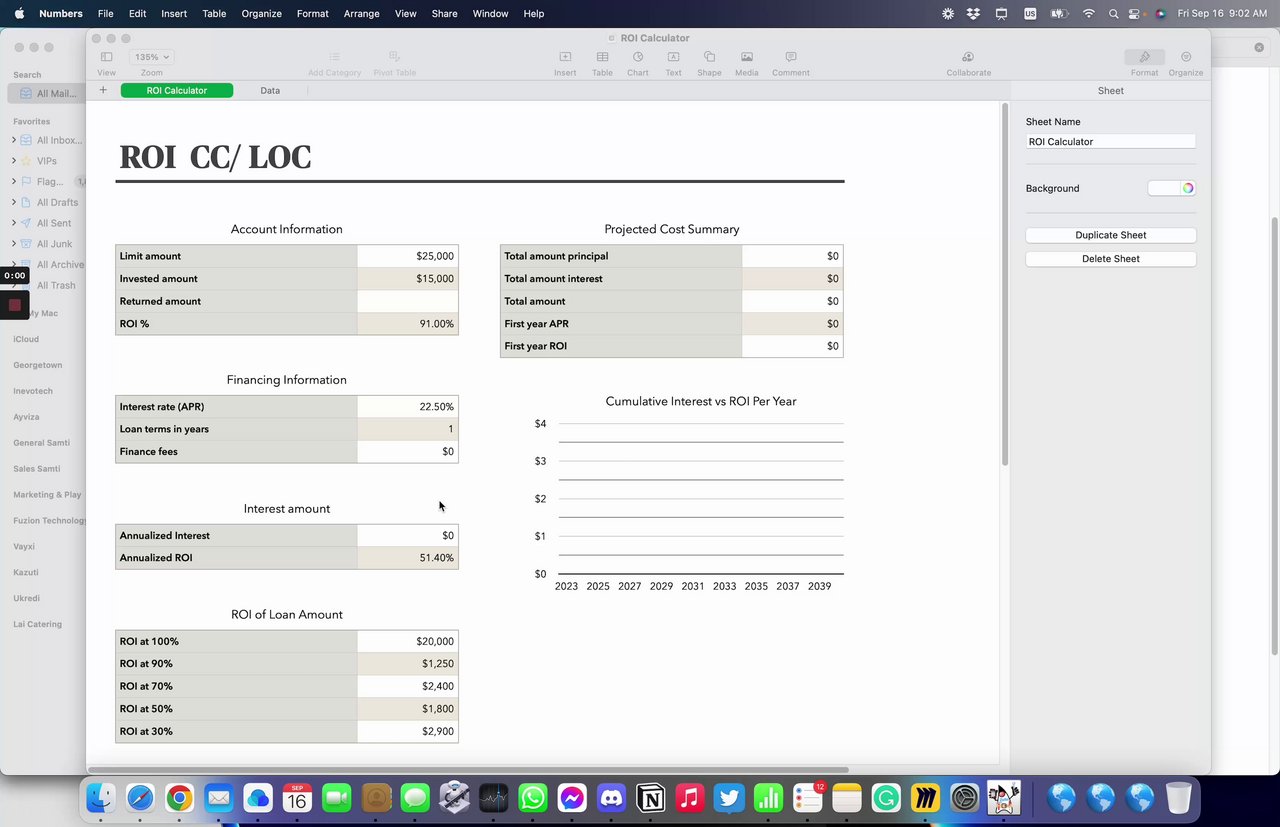Open the Format menu in menu bar
The width and height of the screenshot is (1280, 827).
click(x=312, y=14)
